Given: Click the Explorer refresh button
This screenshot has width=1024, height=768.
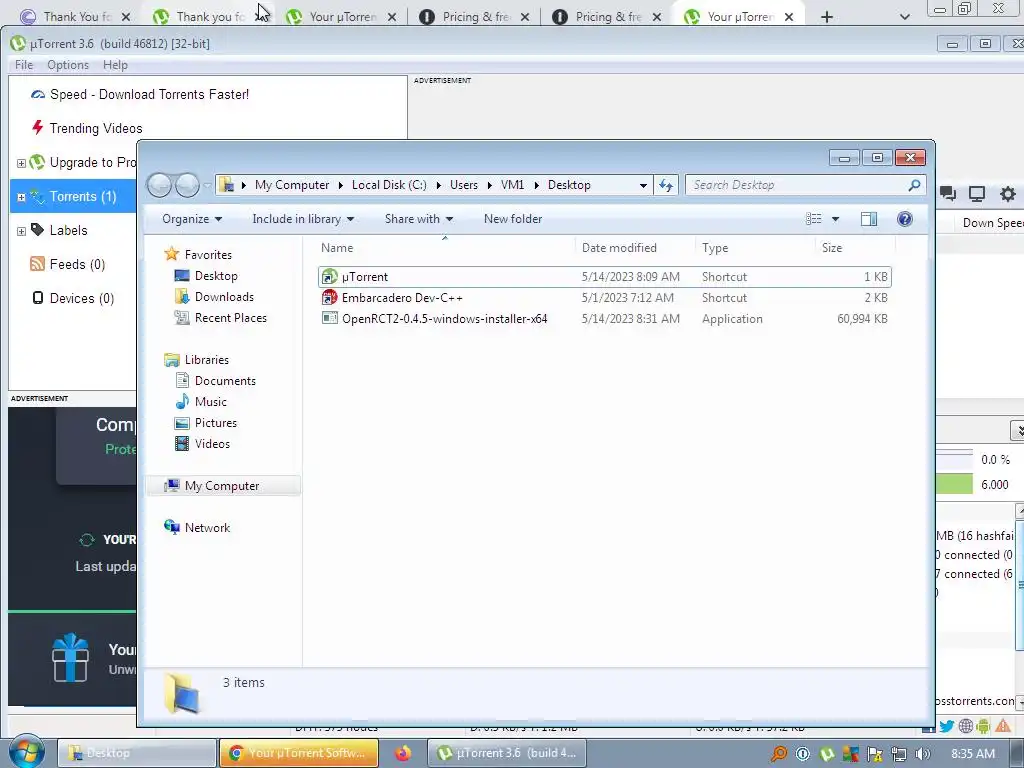Looking at the screenshot, I should [x=665, y=185].
